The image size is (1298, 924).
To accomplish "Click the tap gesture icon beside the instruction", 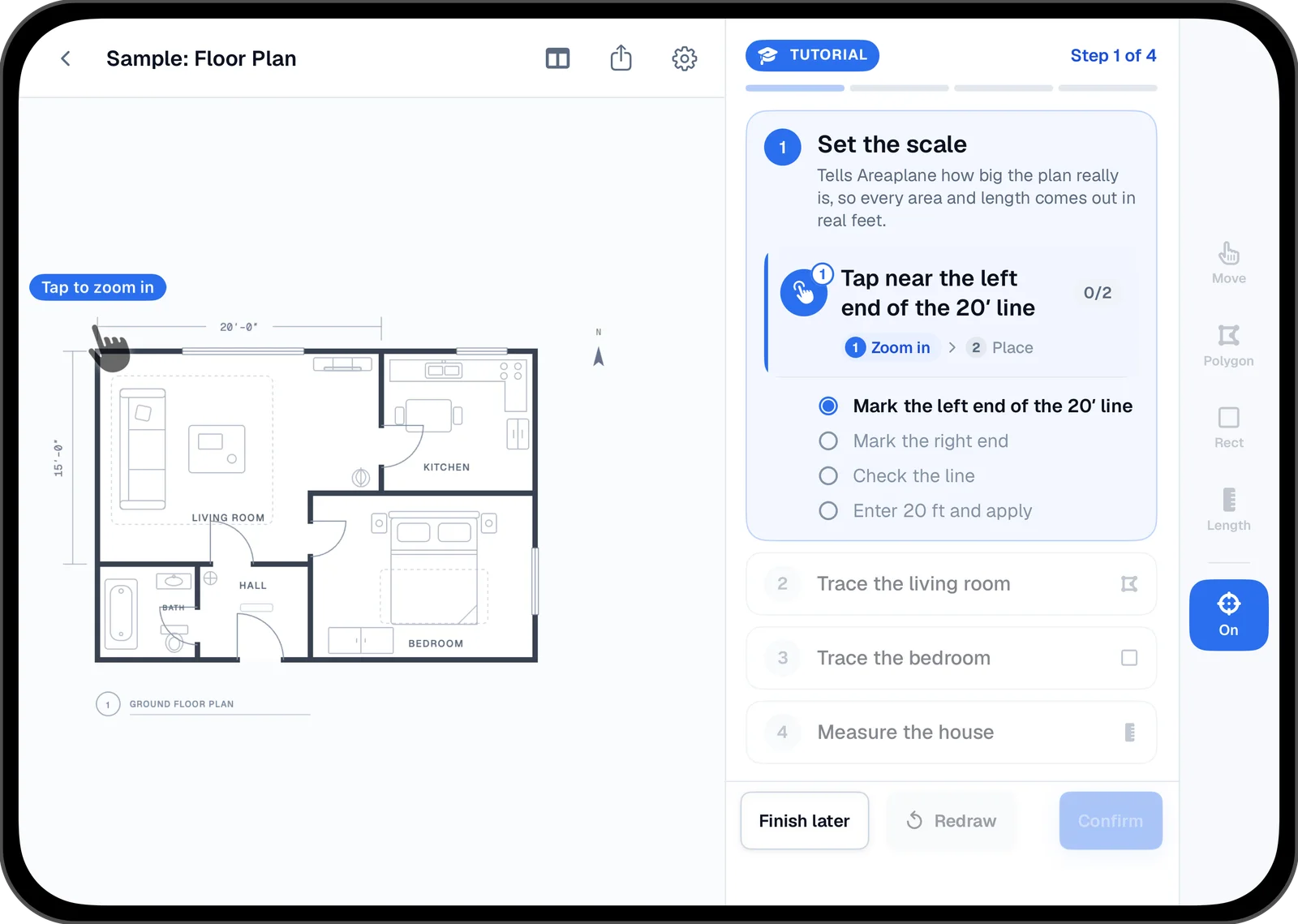I will pos(804,292).
